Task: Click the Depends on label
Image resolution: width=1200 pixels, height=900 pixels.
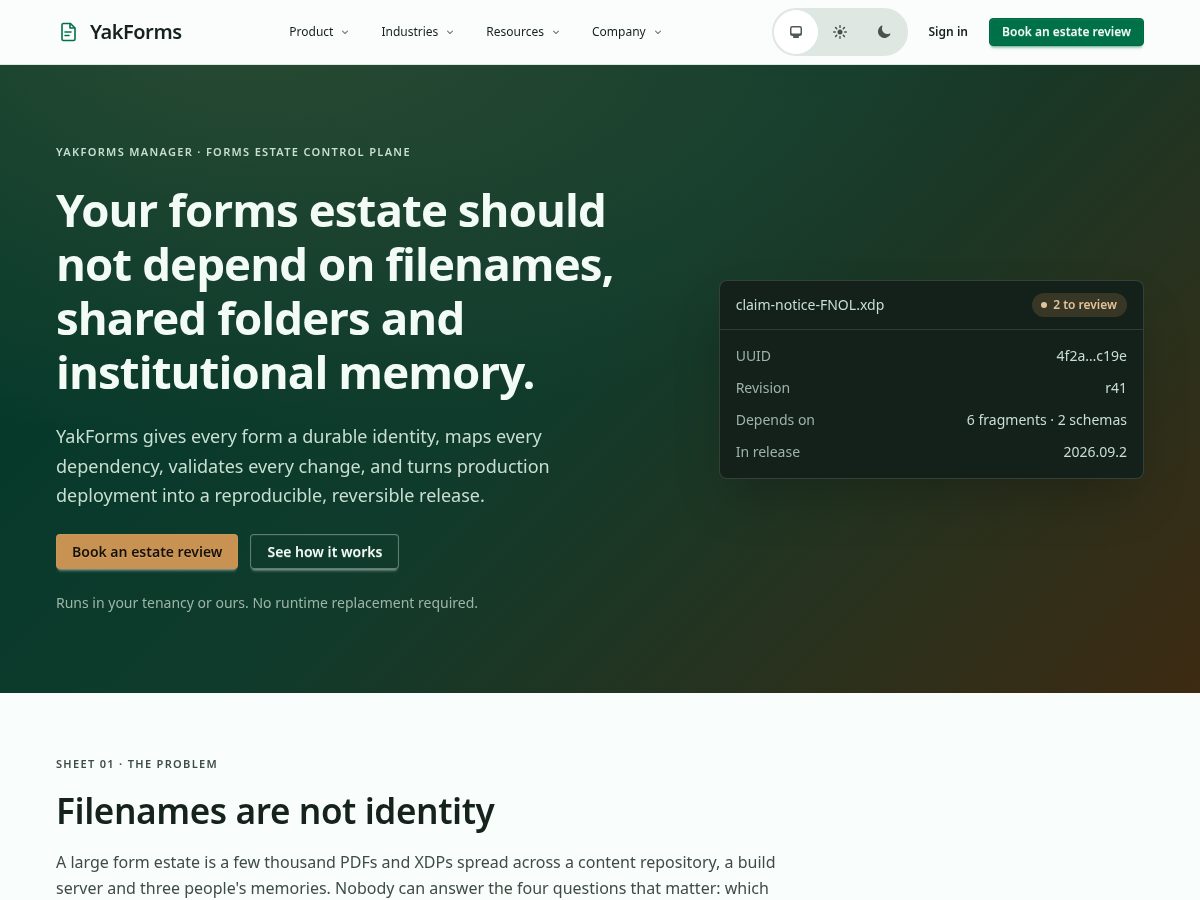Action: pyautogui.click(x=775, y=420)
